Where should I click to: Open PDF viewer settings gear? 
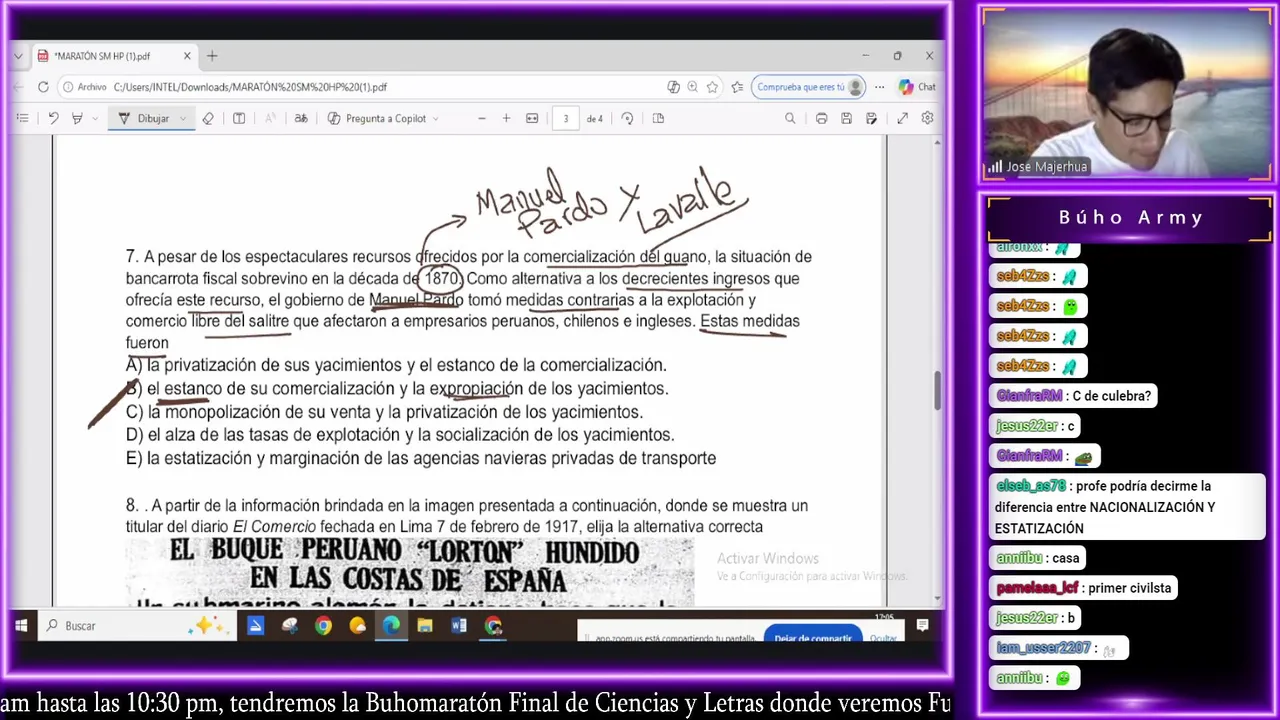(x=927, y=118)
